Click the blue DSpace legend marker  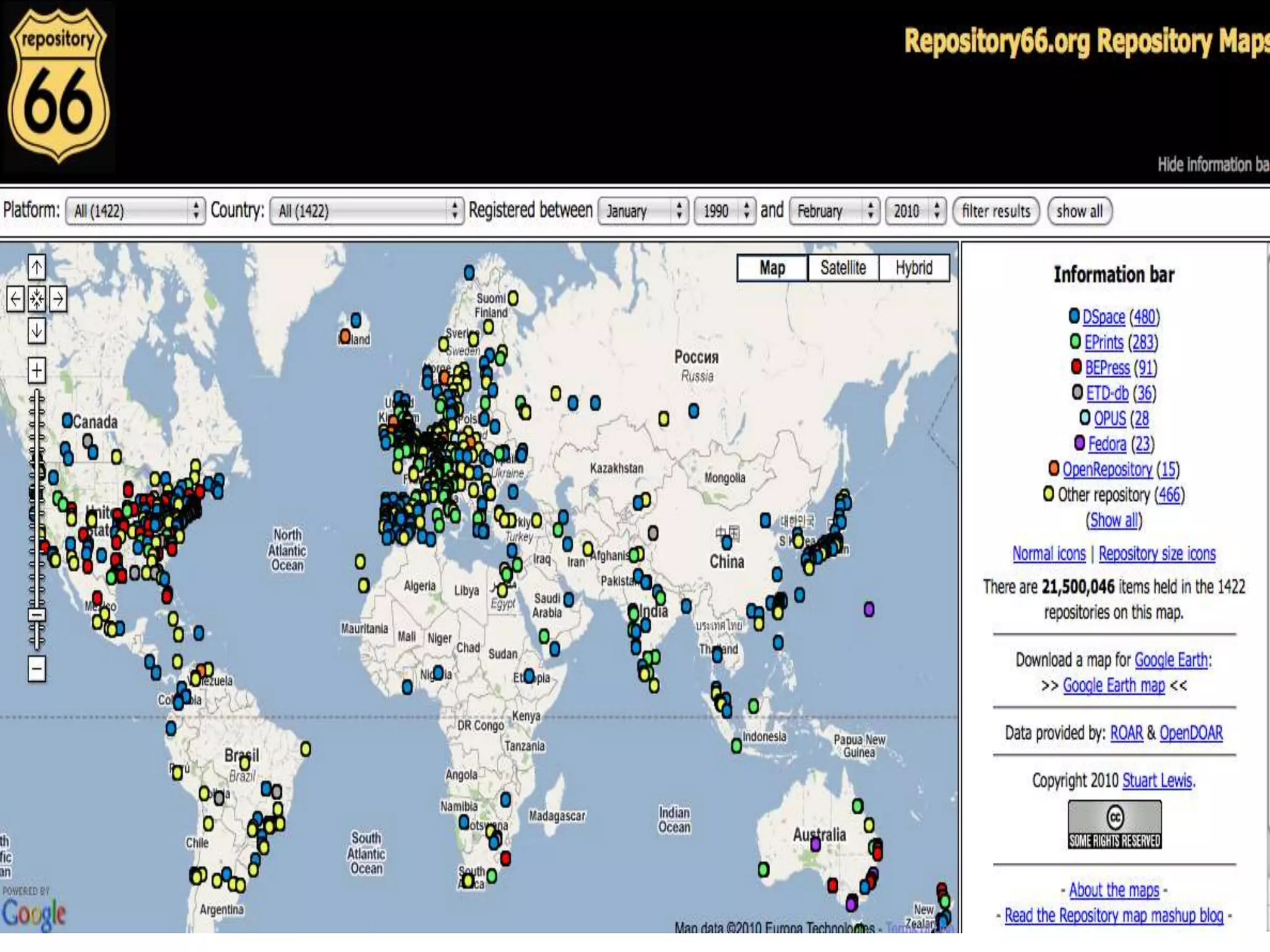[1074, 315]
